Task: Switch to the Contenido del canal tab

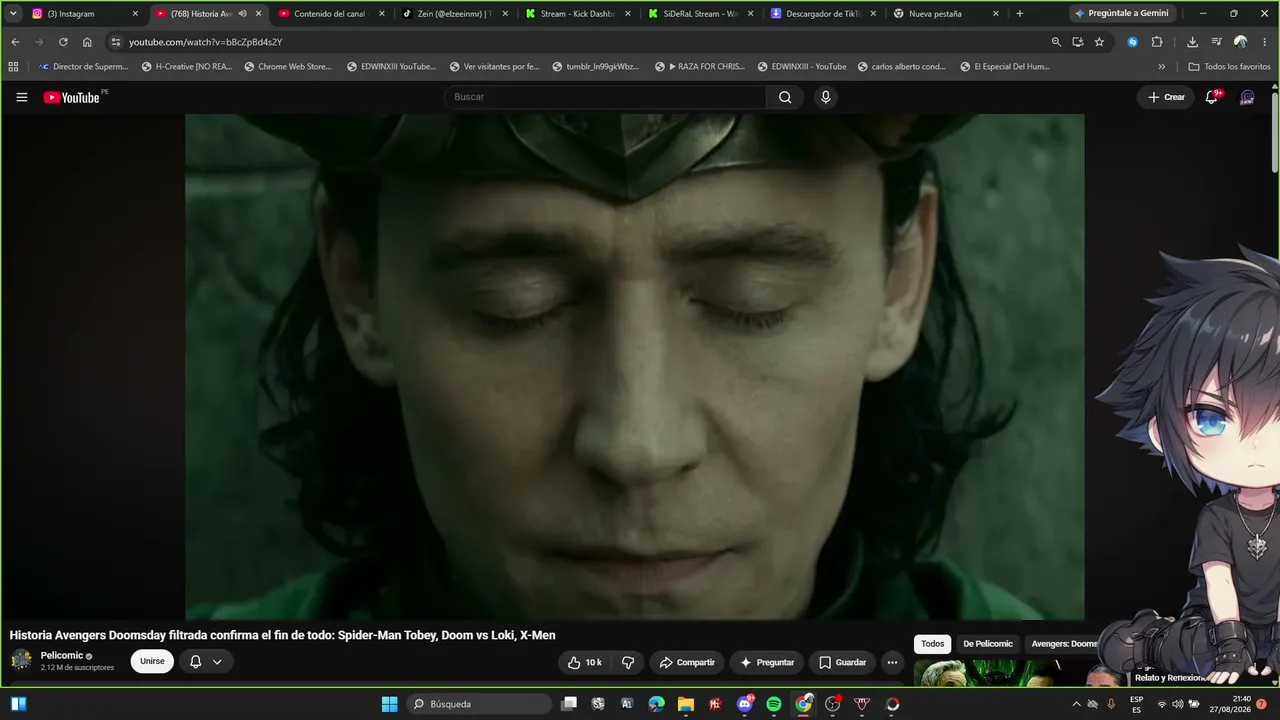Action: click(x=329, y=14)
